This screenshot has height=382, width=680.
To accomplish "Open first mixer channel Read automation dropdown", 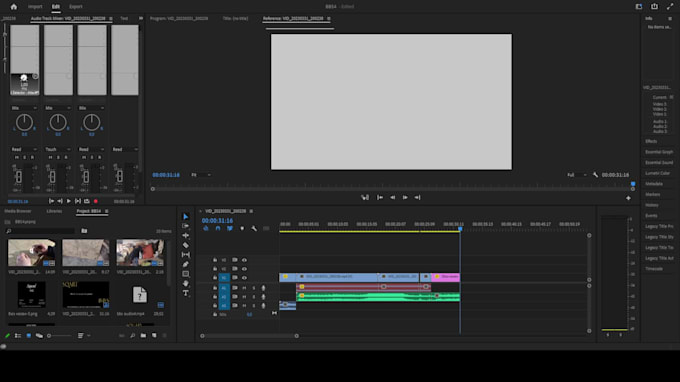I will [x=24, y=149].
